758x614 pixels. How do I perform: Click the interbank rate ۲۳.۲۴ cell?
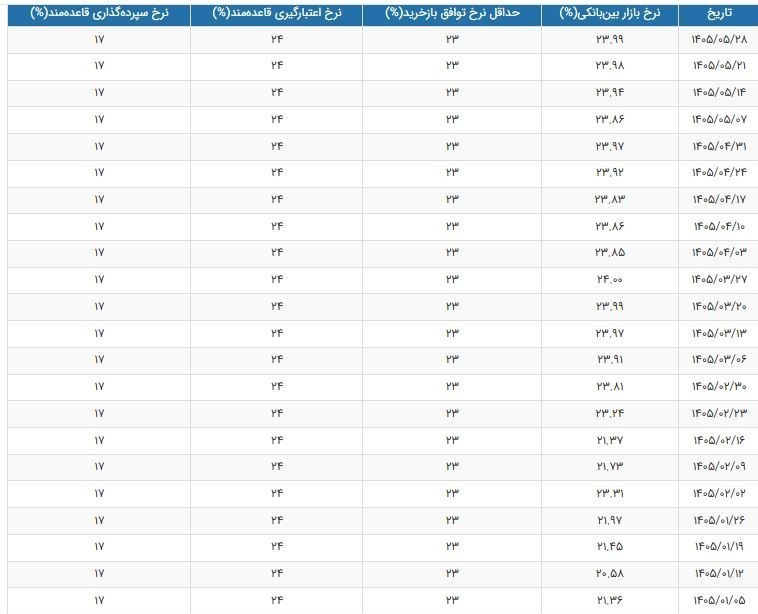[610, 414]
